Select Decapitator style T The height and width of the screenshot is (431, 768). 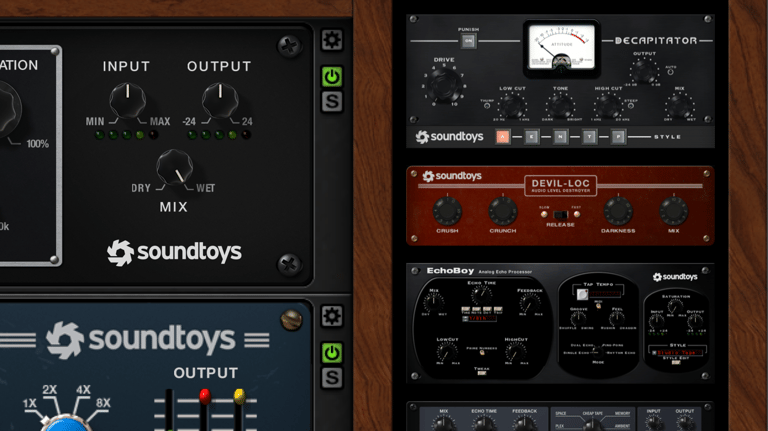589,137
